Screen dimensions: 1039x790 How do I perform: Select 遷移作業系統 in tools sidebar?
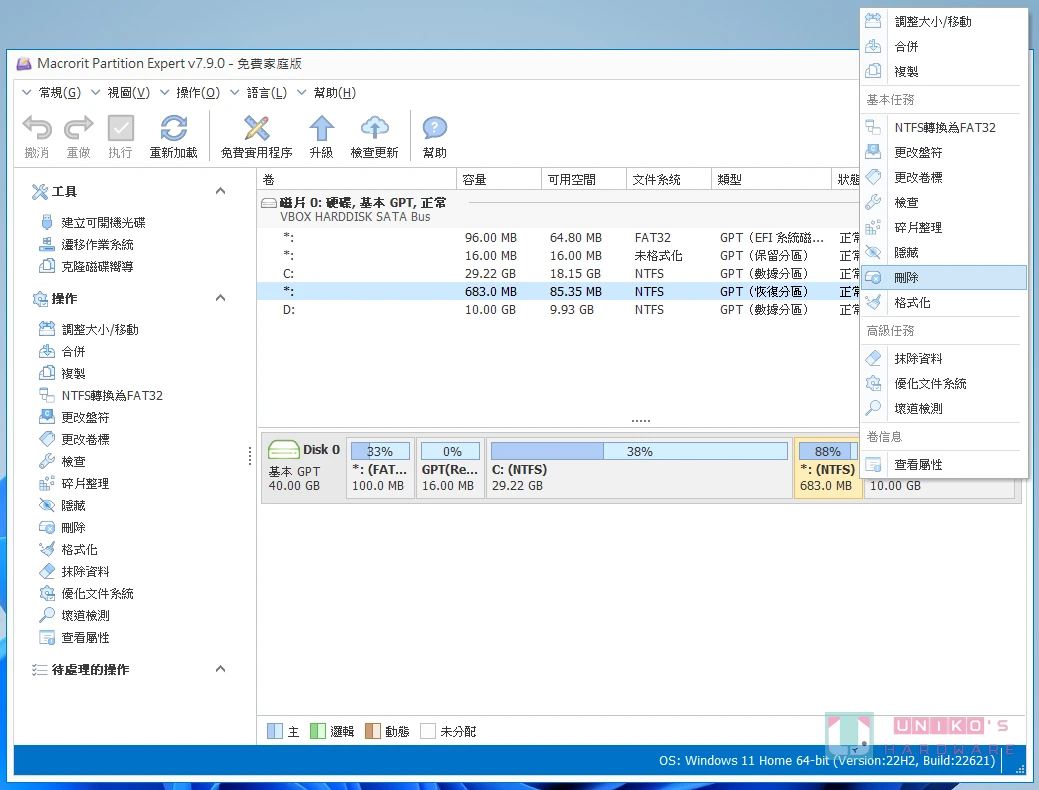click(x=86, y=245)
